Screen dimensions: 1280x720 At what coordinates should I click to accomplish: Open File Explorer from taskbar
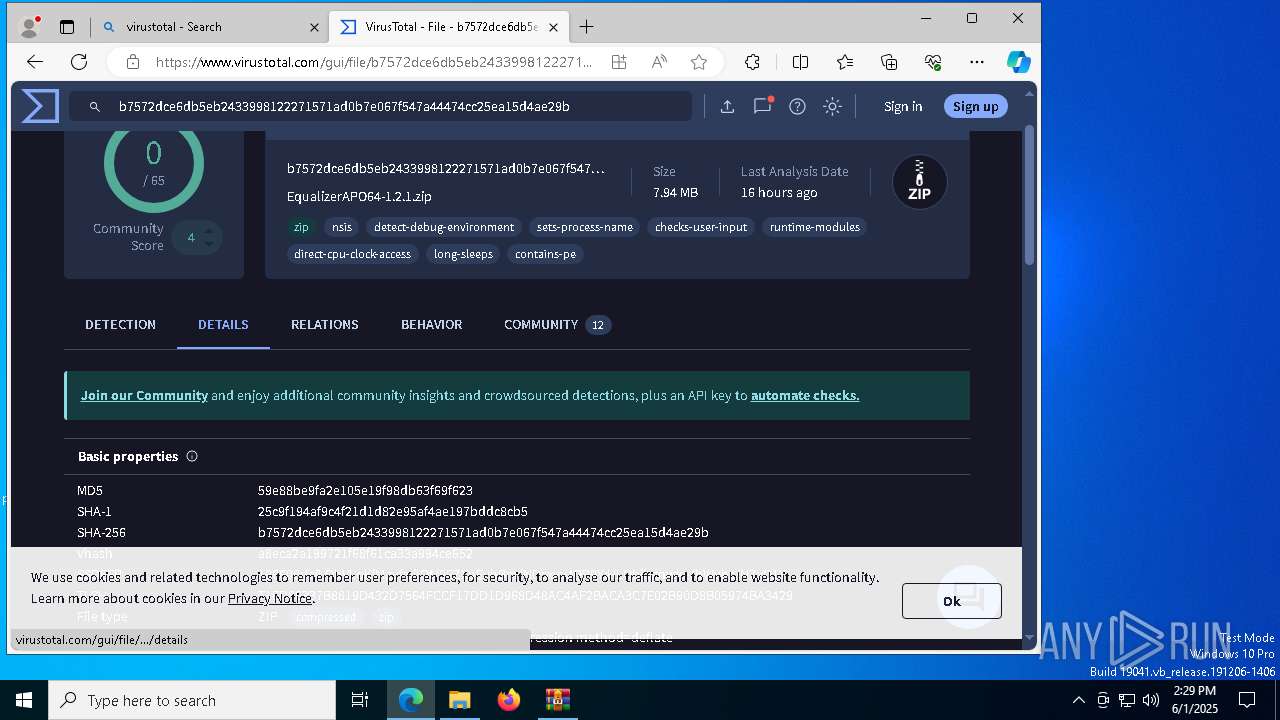(x=459, y=700)
